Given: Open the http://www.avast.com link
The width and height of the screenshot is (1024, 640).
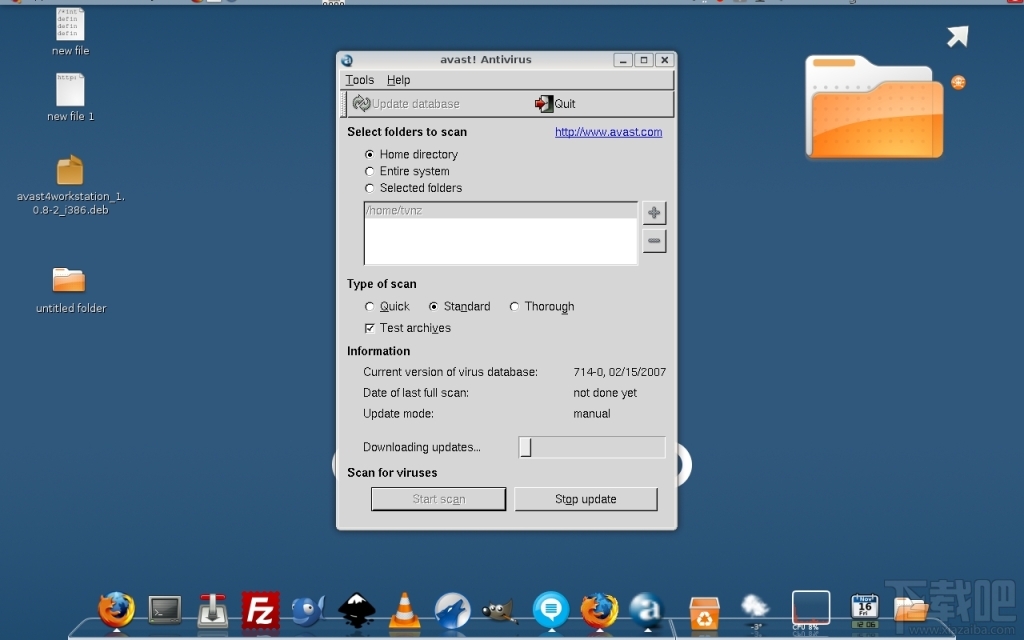Looking at the screenshot, I should point(609,132).
